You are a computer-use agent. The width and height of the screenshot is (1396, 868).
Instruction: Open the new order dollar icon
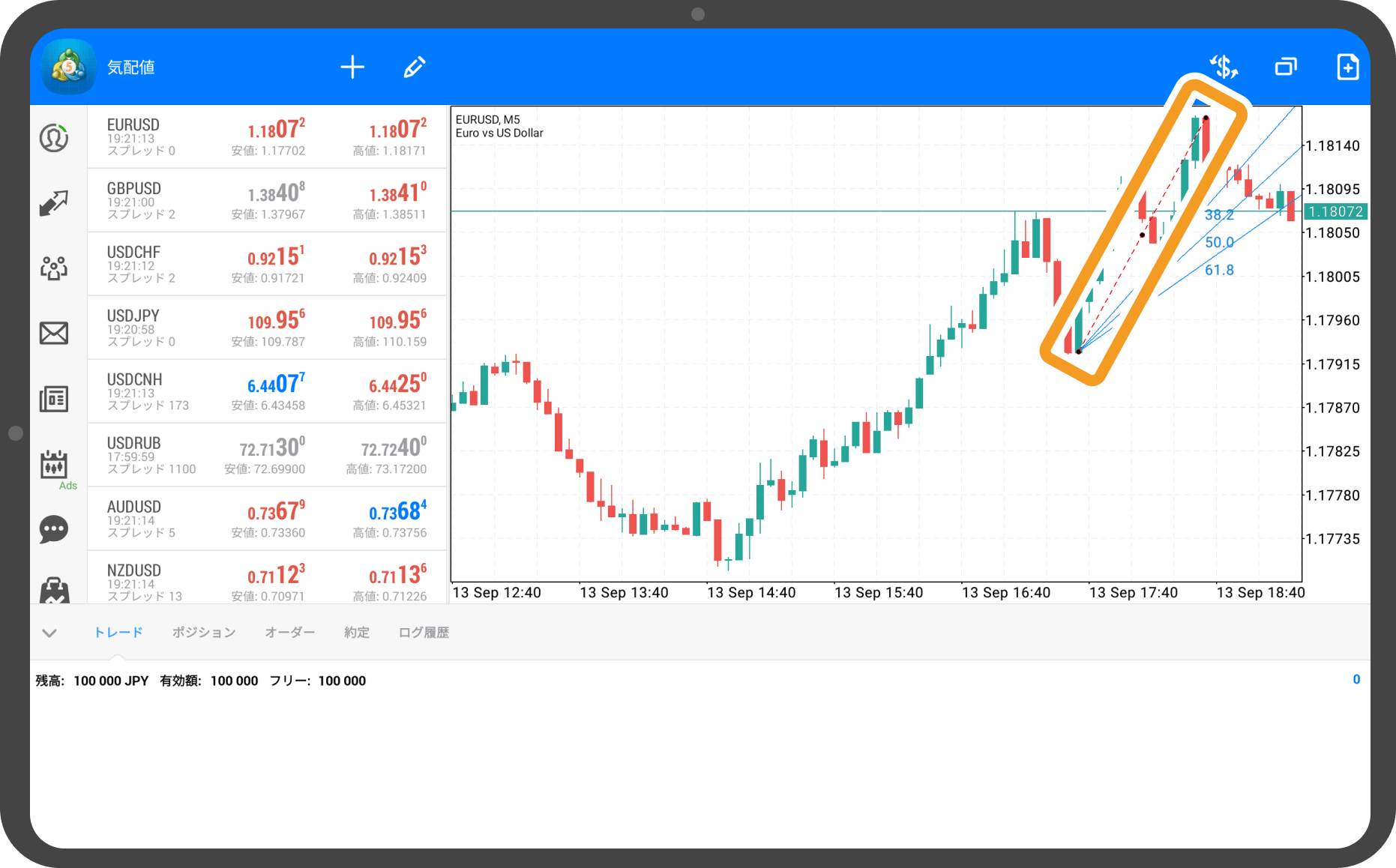1224,67
